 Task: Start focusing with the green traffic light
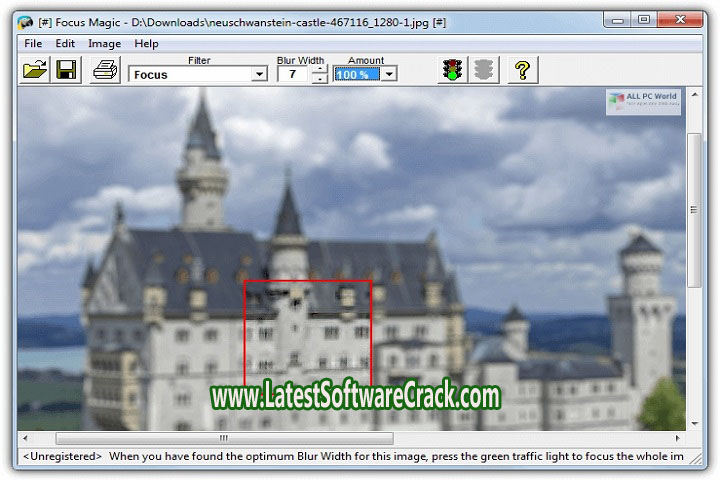(452, 70)
